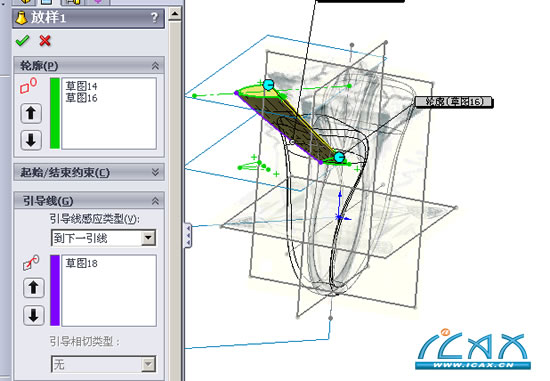The image size is (550, 381).
Task: Open help via question mark icon
Action: (154, 18)
